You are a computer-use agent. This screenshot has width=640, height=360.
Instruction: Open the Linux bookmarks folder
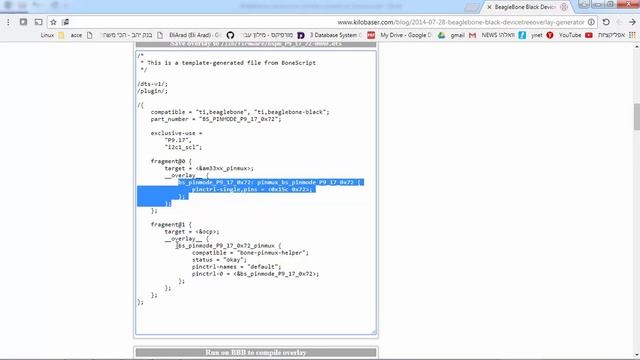click(53, 35)
